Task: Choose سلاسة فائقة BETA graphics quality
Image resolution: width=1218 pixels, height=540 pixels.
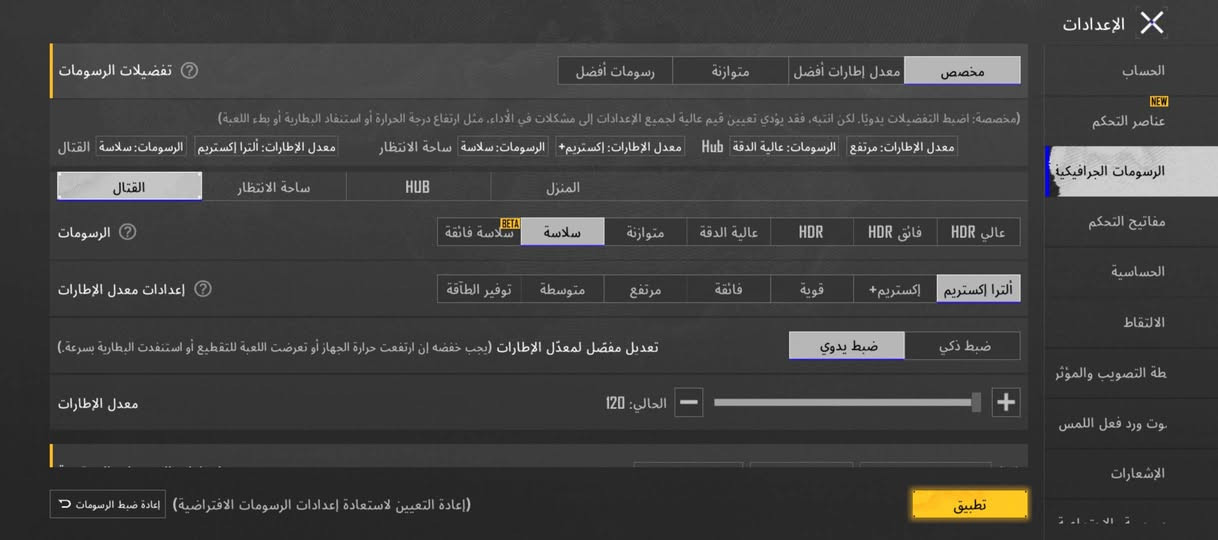Action: [x=479, y=232]
